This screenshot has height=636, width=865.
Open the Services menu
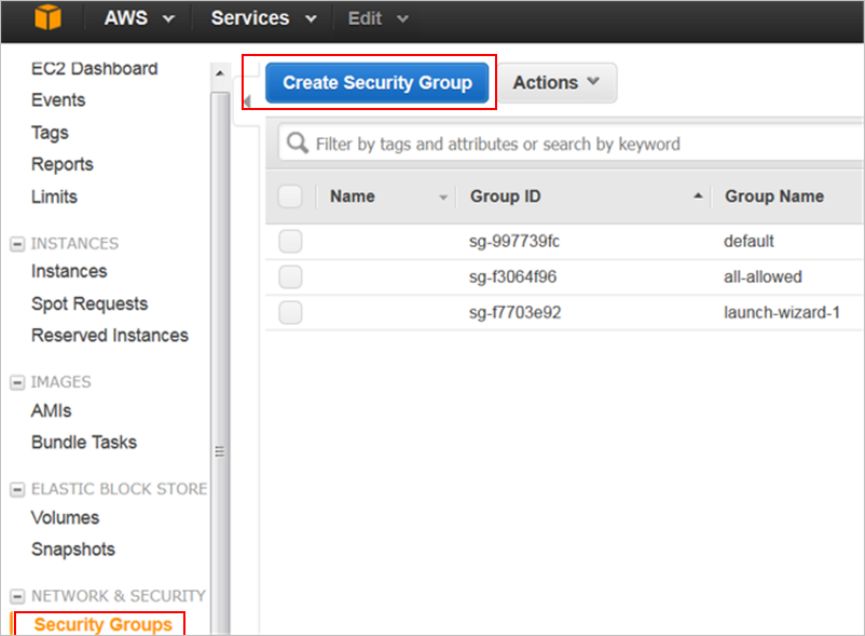[x=263, y=18]
